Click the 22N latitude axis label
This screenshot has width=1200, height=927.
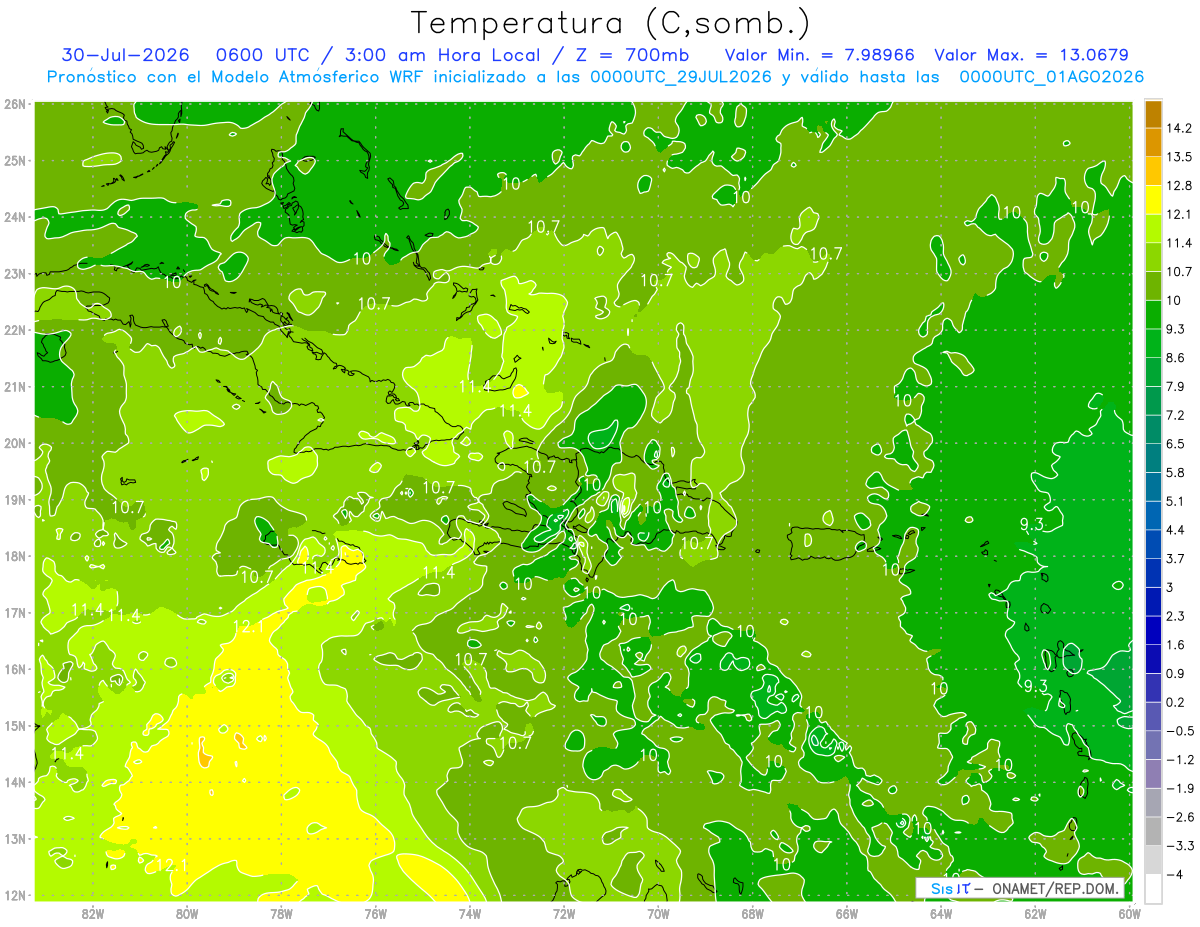click(14, 330)
